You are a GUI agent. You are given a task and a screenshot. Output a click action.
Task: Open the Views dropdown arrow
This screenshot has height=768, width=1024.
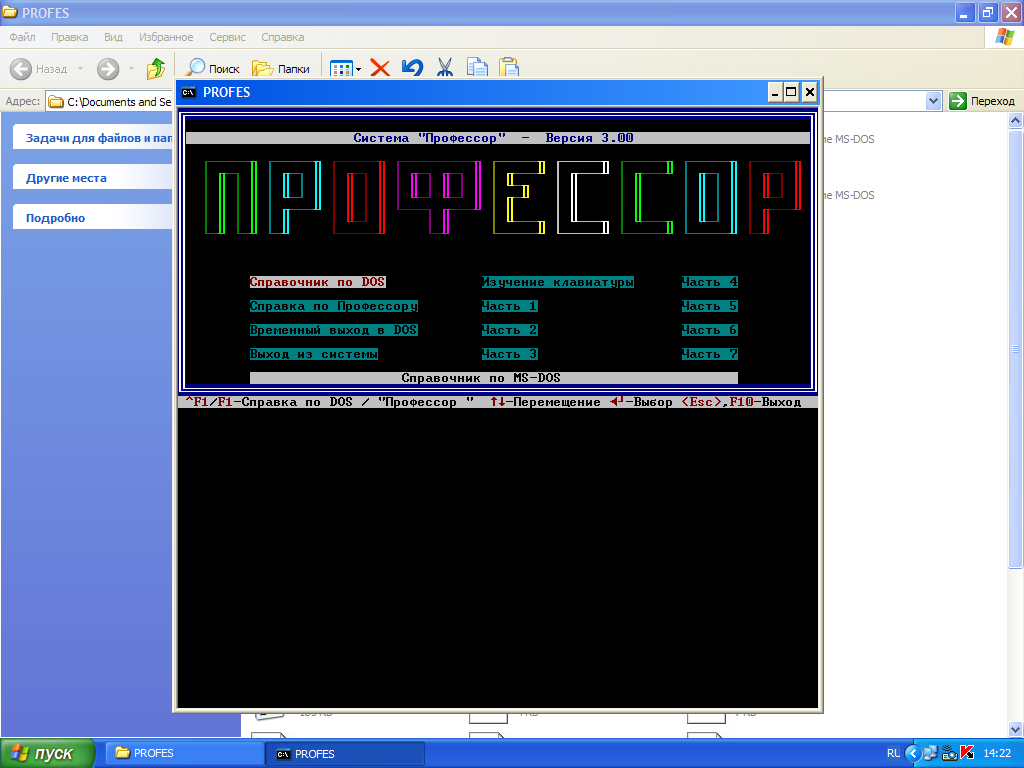(358, 69)
